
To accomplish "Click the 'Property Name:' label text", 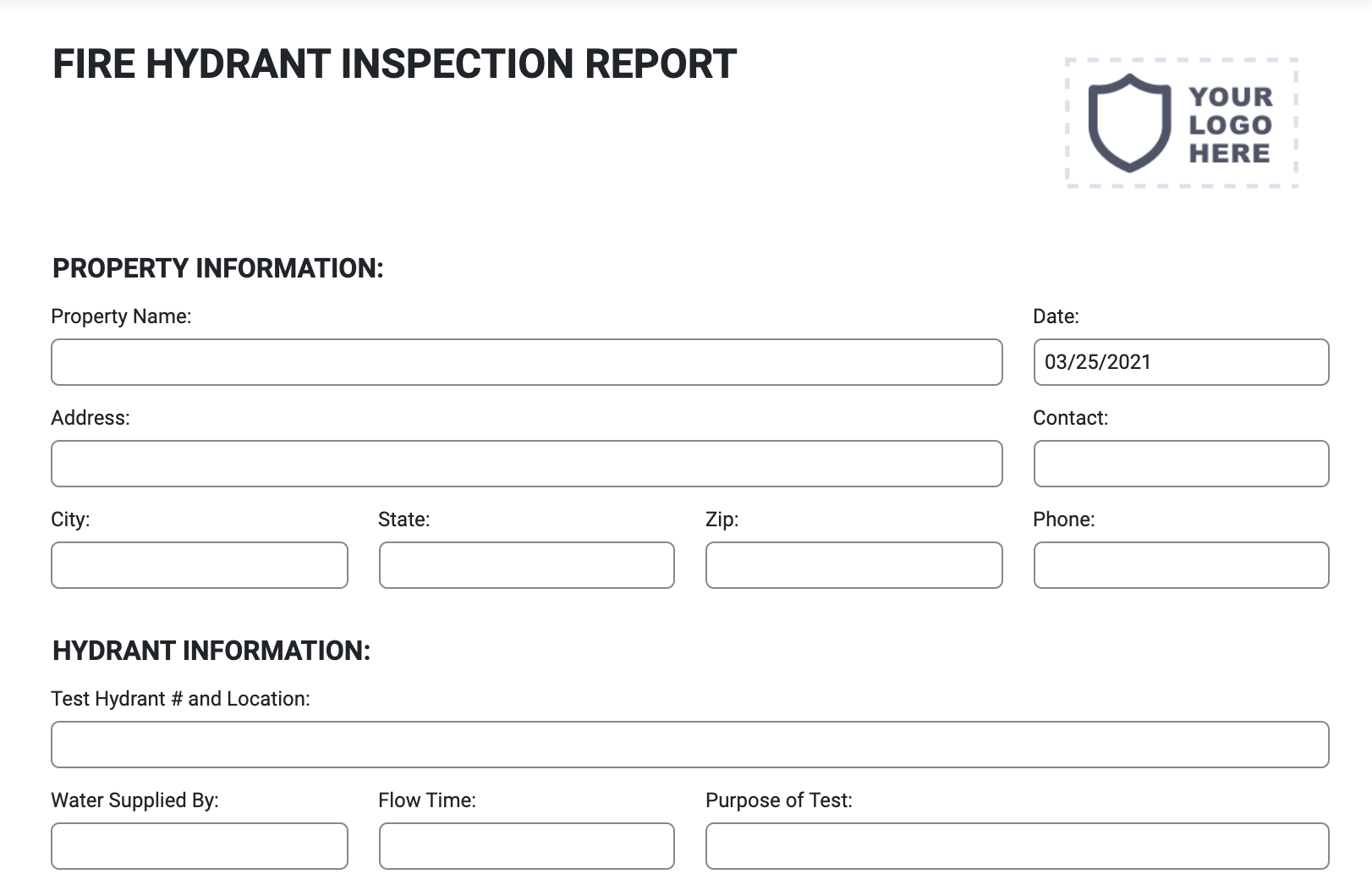I will point(121,316).
